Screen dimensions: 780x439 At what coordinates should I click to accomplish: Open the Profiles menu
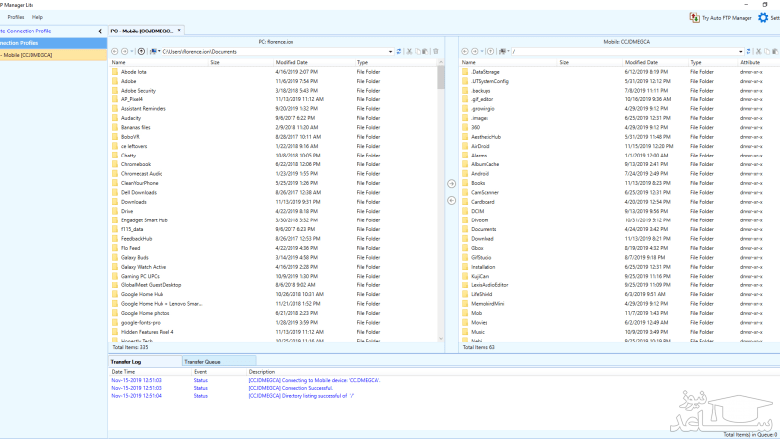tap(15, 18)
